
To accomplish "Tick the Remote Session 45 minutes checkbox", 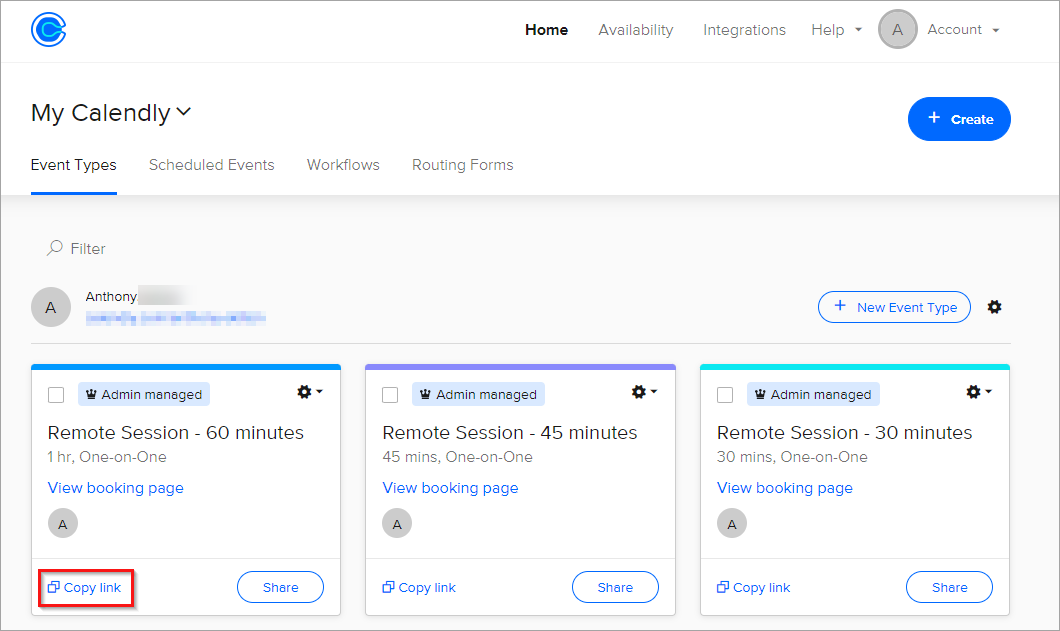I will click(x=390, y=395).
